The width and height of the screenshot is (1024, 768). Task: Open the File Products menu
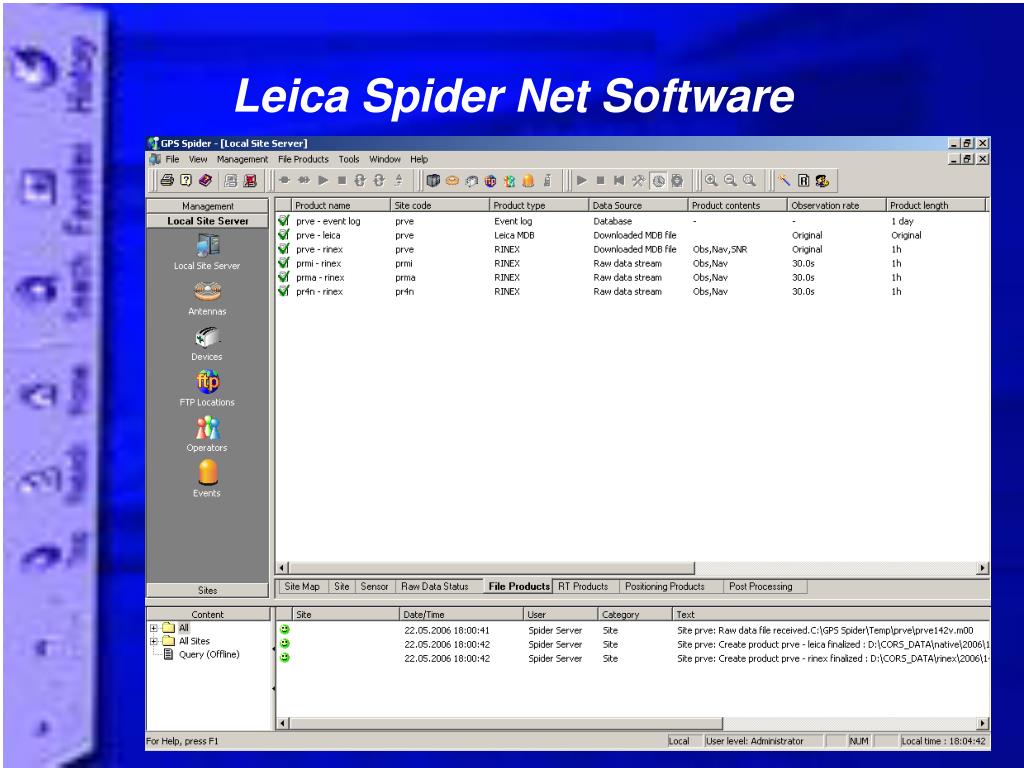(x=303, y=159)
